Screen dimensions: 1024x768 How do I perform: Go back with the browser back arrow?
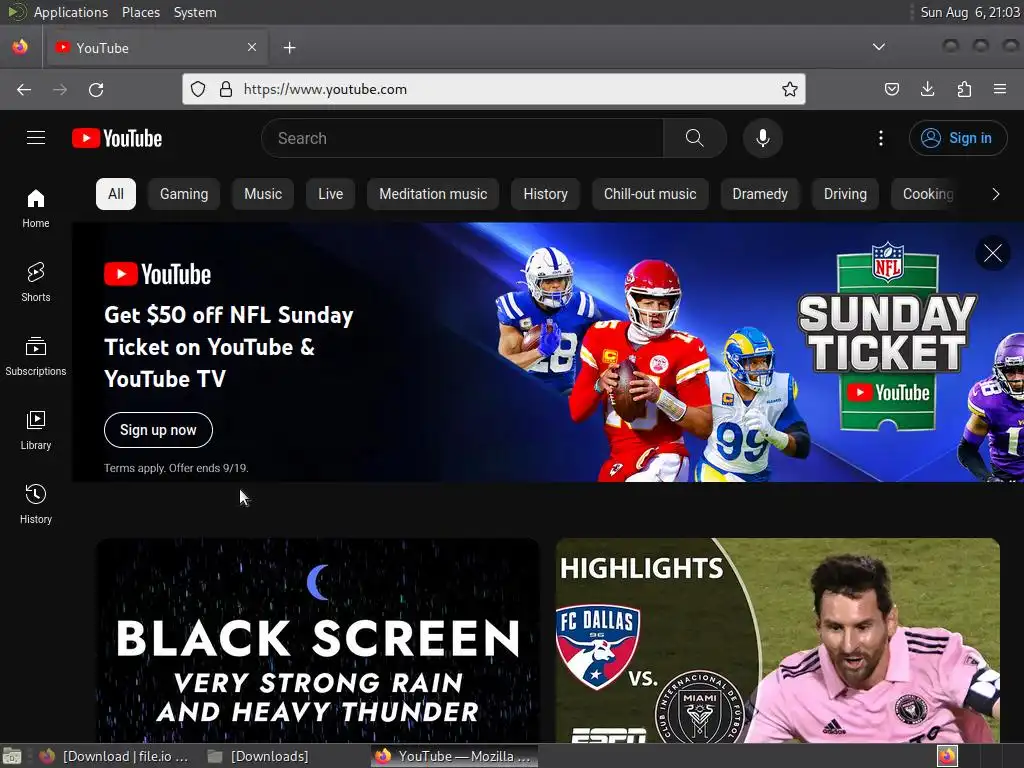24,89
